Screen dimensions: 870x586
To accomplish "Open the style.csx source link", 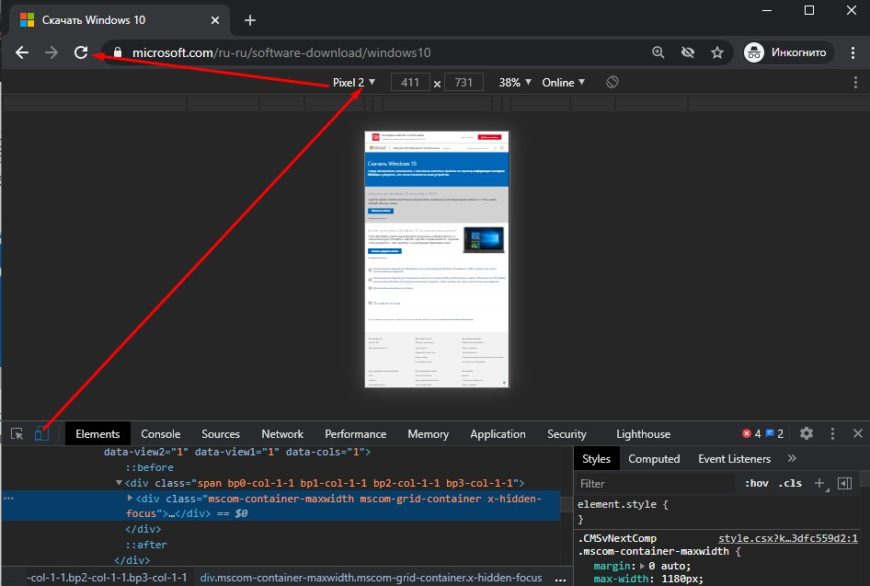I will point(788,538).
